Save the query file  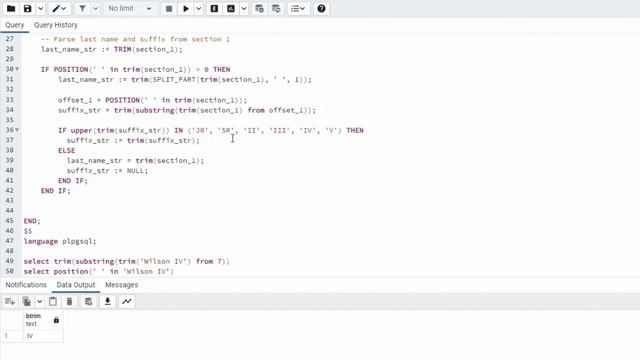coord(27,9)
